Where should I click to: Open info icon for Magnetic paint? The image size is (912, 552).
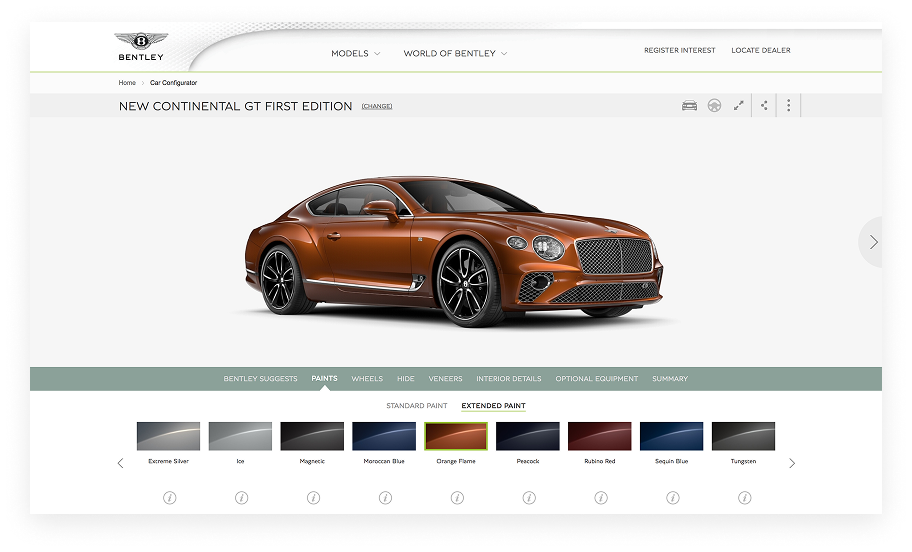(314, 498)
